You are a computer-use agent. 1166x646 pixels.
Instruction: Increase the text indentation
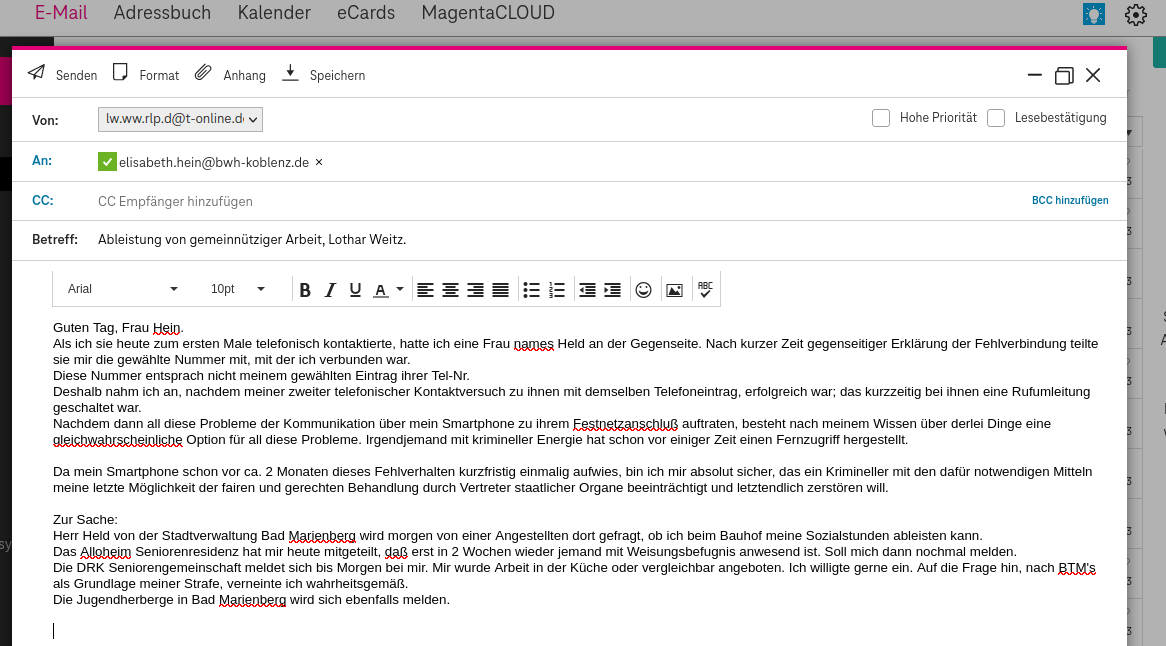tap(611, 290)
